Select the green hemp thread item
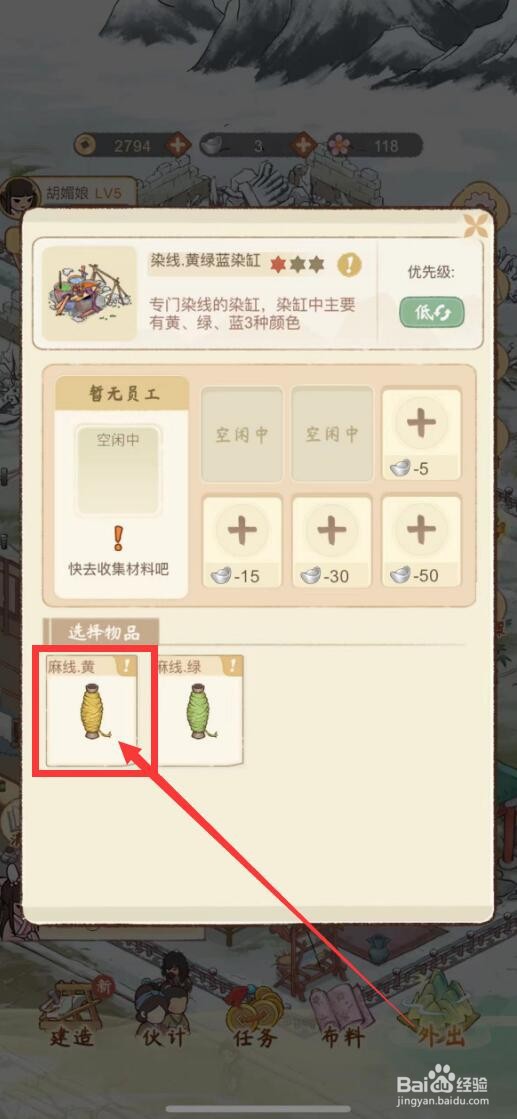 coord(199,710)
